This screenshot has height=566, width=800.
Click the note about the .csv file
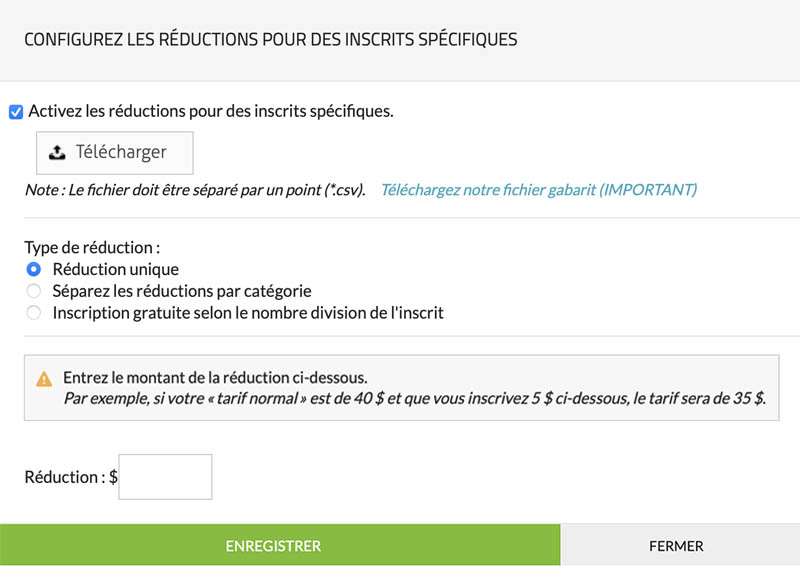[x=196, y=189]
